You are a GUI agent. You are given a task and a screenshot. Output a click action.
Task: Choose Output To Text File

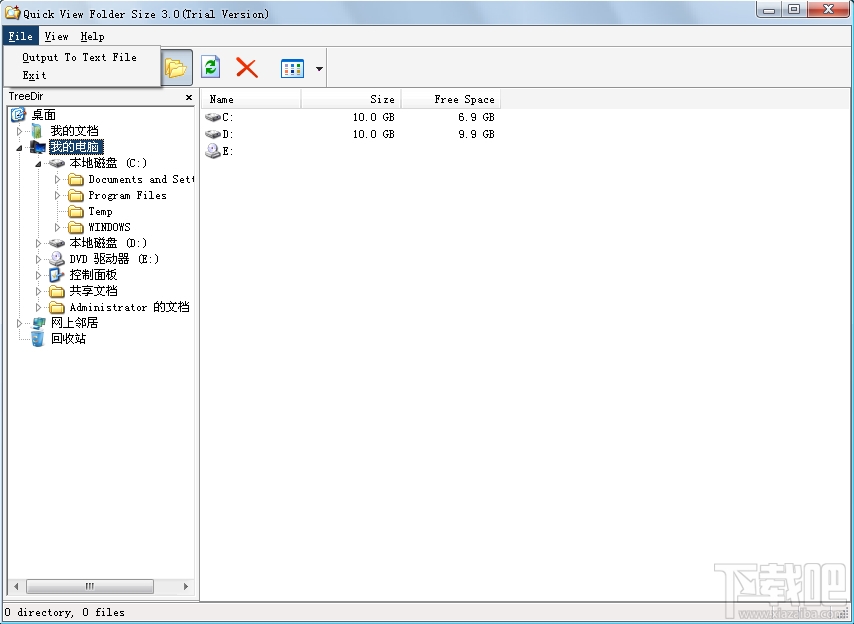click(80, 57)
